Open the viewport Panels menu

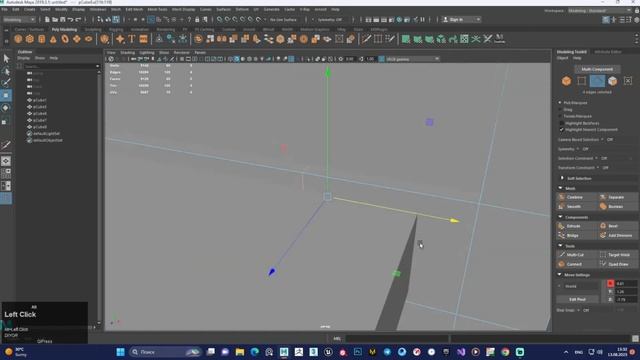pos(200,53)
